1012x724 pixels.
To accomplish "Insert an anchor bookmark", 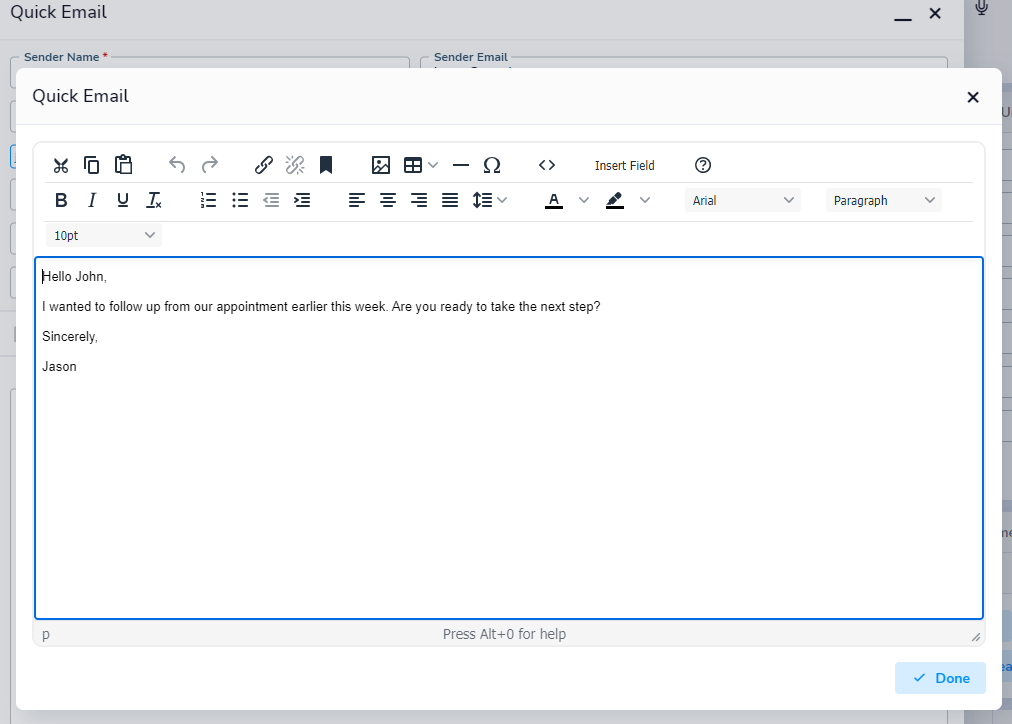I will [x=326, y=165].
